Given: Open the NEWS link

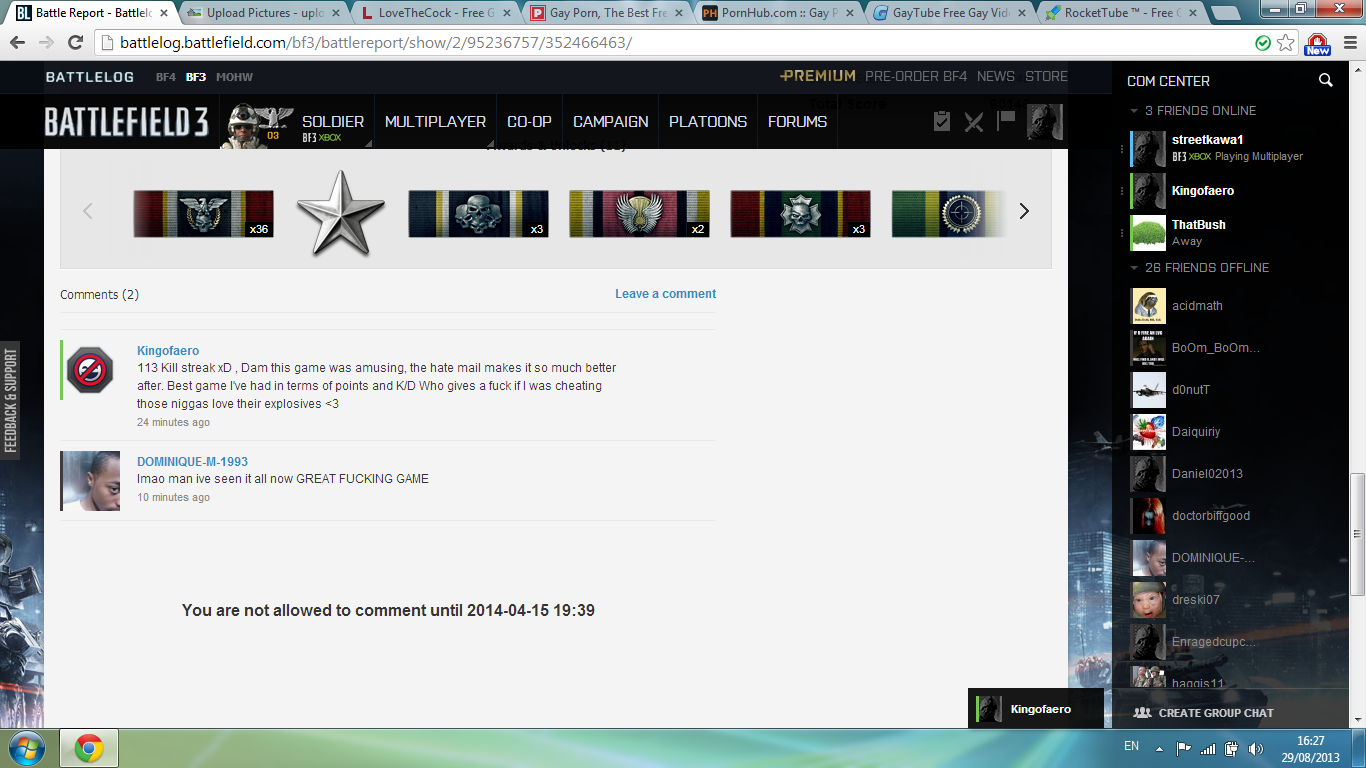Looking at the screenshot, I should (x=995, y=76).
